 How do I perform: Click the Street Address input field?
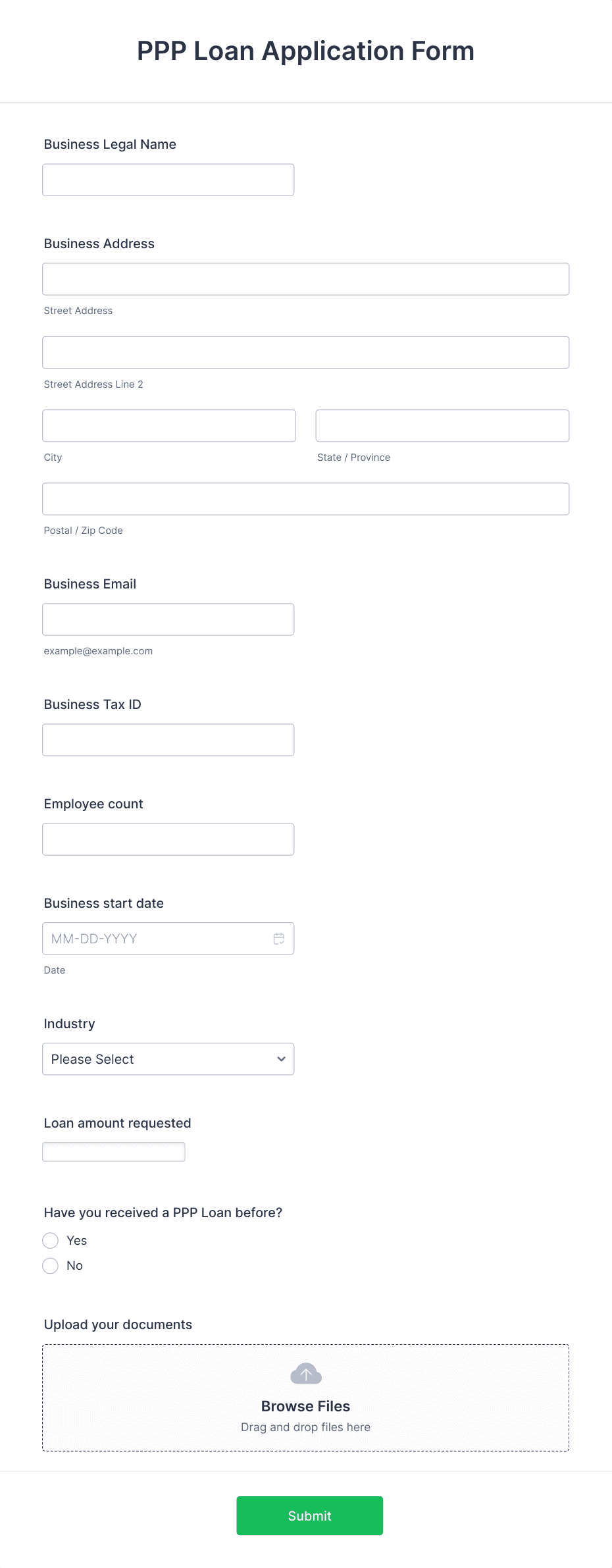coord(306,279)
